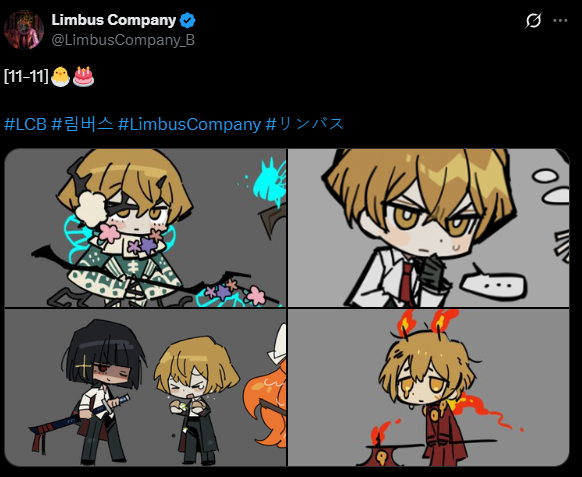Click the baby chick emoji

pos(60,76)
